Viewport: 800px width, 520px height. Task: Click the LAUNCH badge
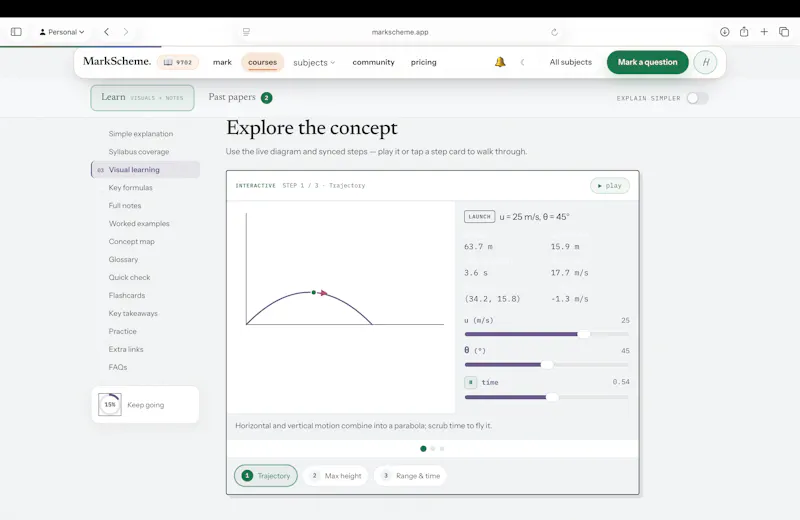(x=479, y=216)
